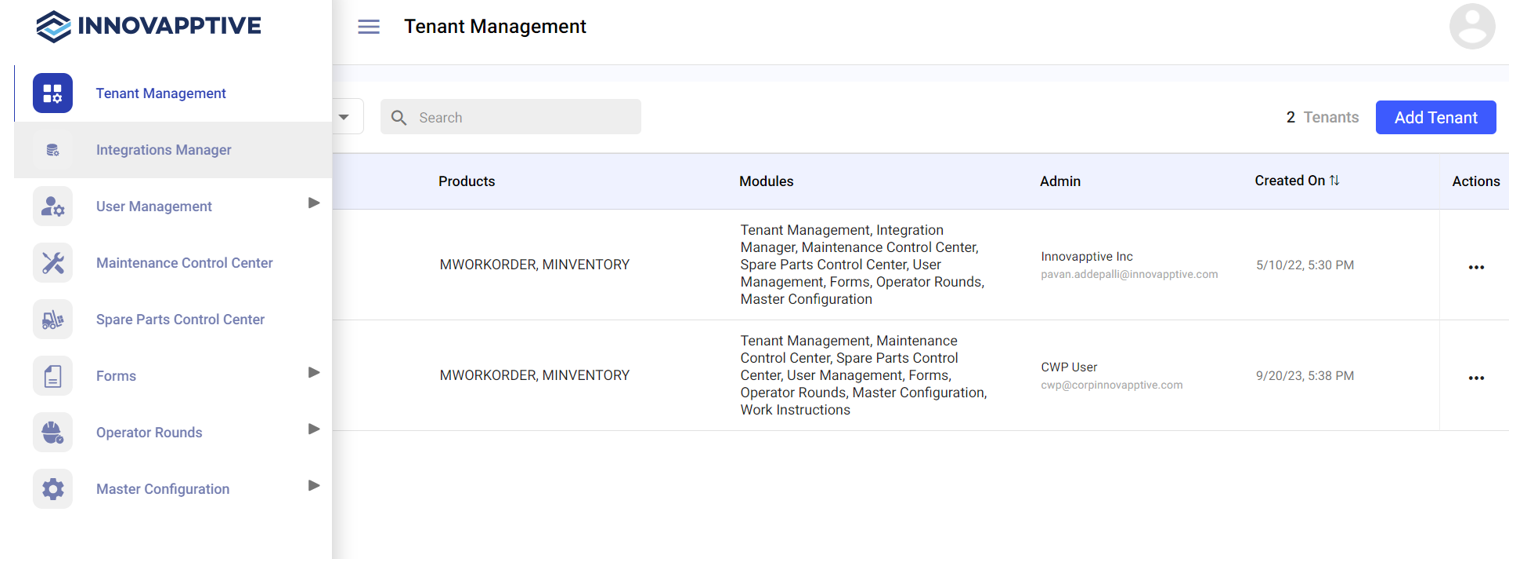Image resolution: width=1514 pixels, height=566 pixels.
Task: Toggle the hamburger menu icon
Action: pyautogui.click(x=369, y=27)
